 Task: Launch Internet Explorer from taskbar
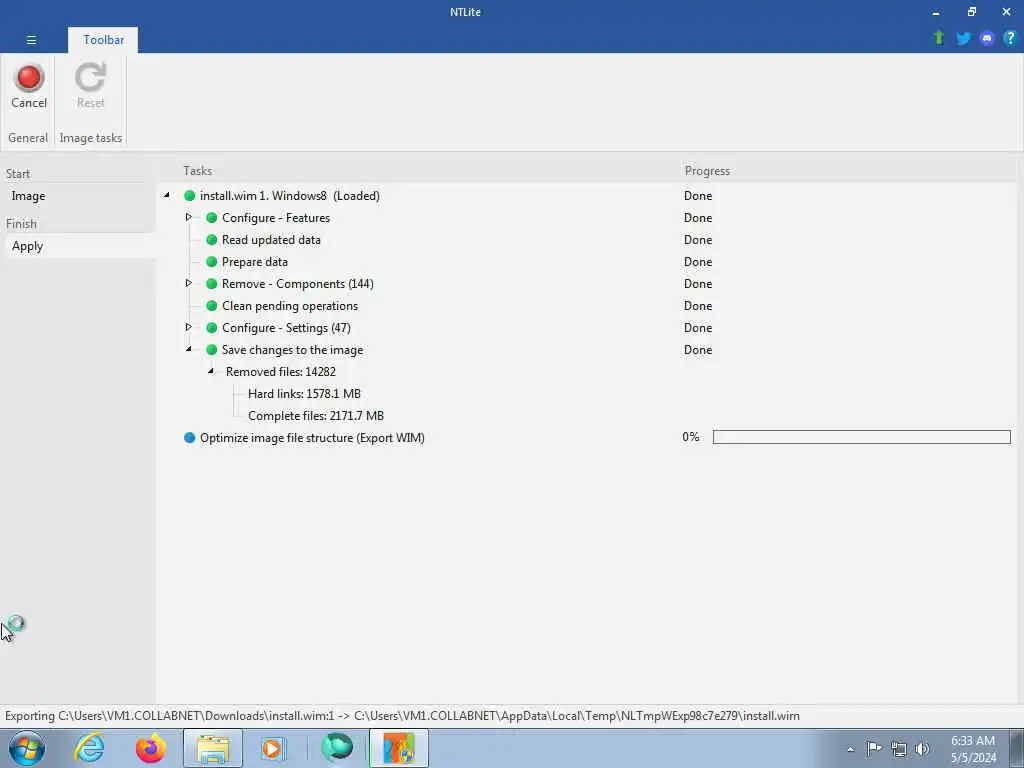tap(89, 748)
